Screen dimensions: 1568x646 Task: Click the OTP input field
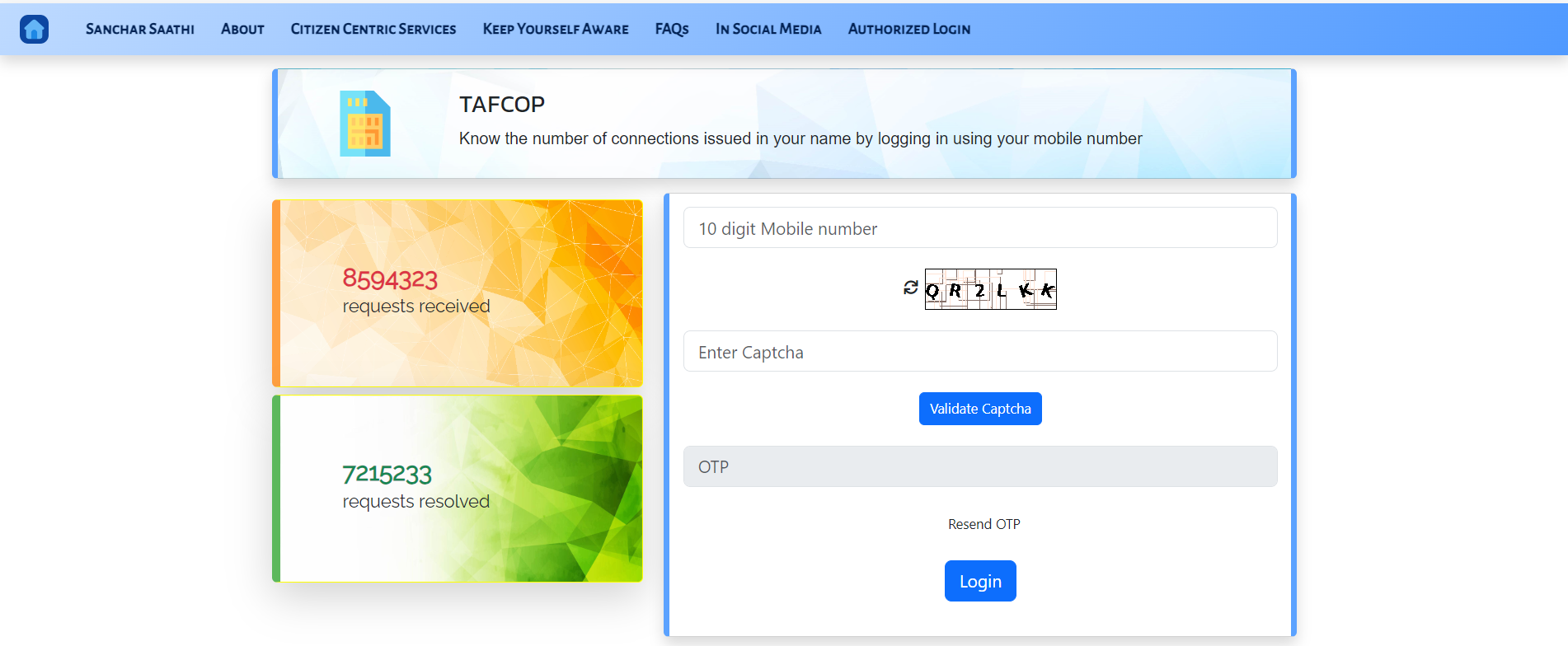(x=979, y=466)
